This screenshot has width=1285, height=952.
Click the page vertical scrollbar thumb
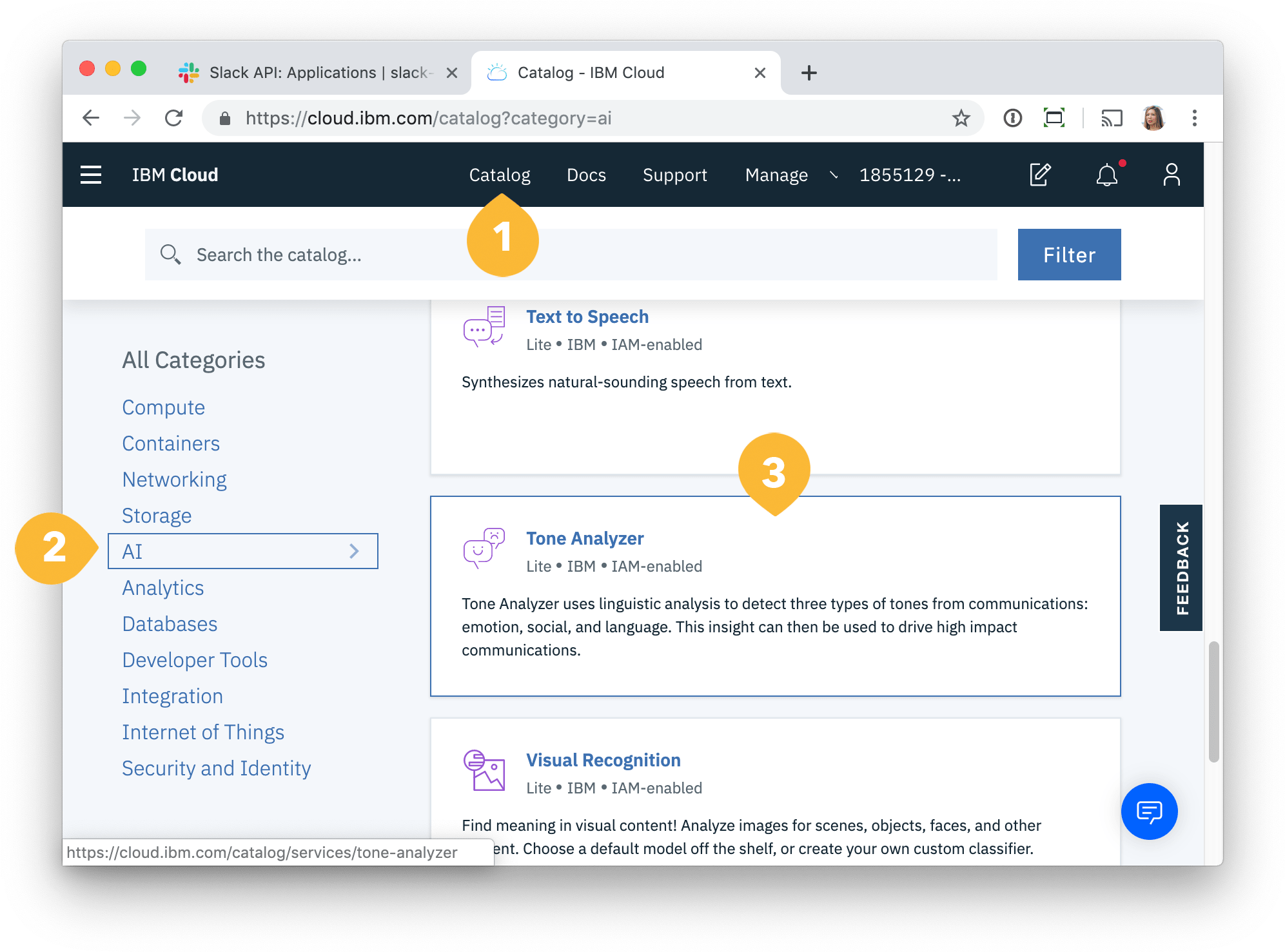tap(1213, 701)
